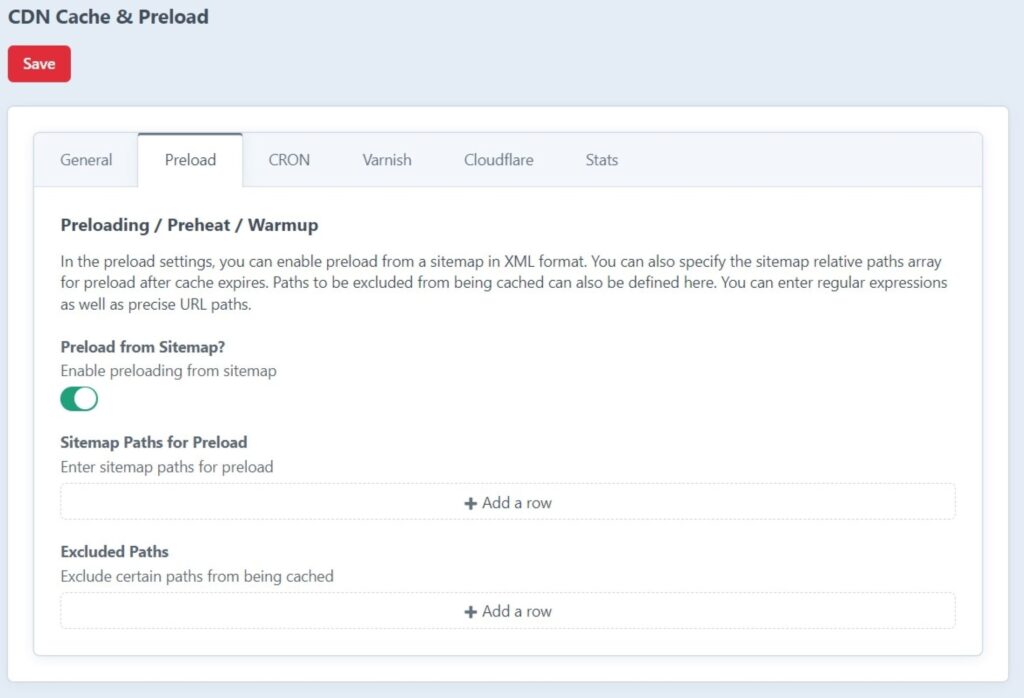View the Cloudflare tab
1024x698 pixels.
coord(497,160)
